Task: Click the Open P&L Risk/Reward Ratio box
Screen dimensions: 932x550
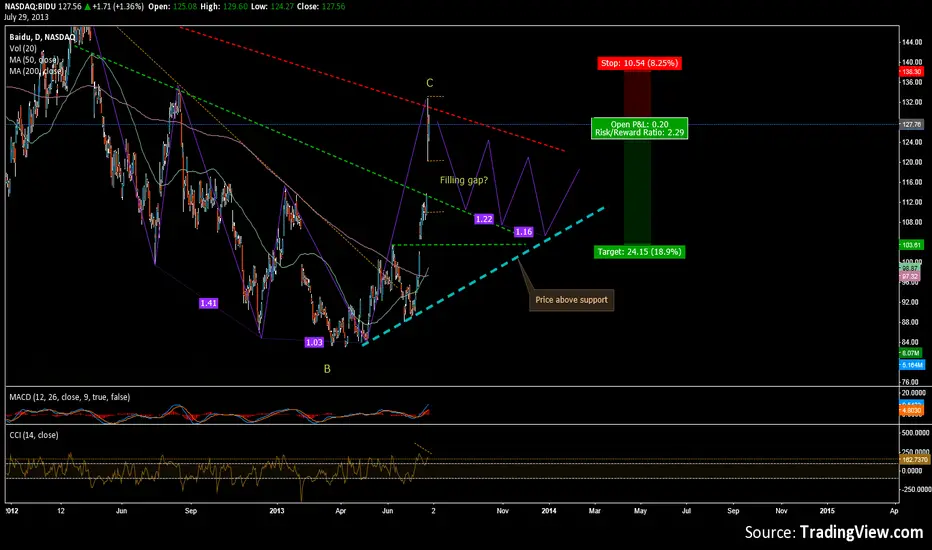Action: coord(640,128)
